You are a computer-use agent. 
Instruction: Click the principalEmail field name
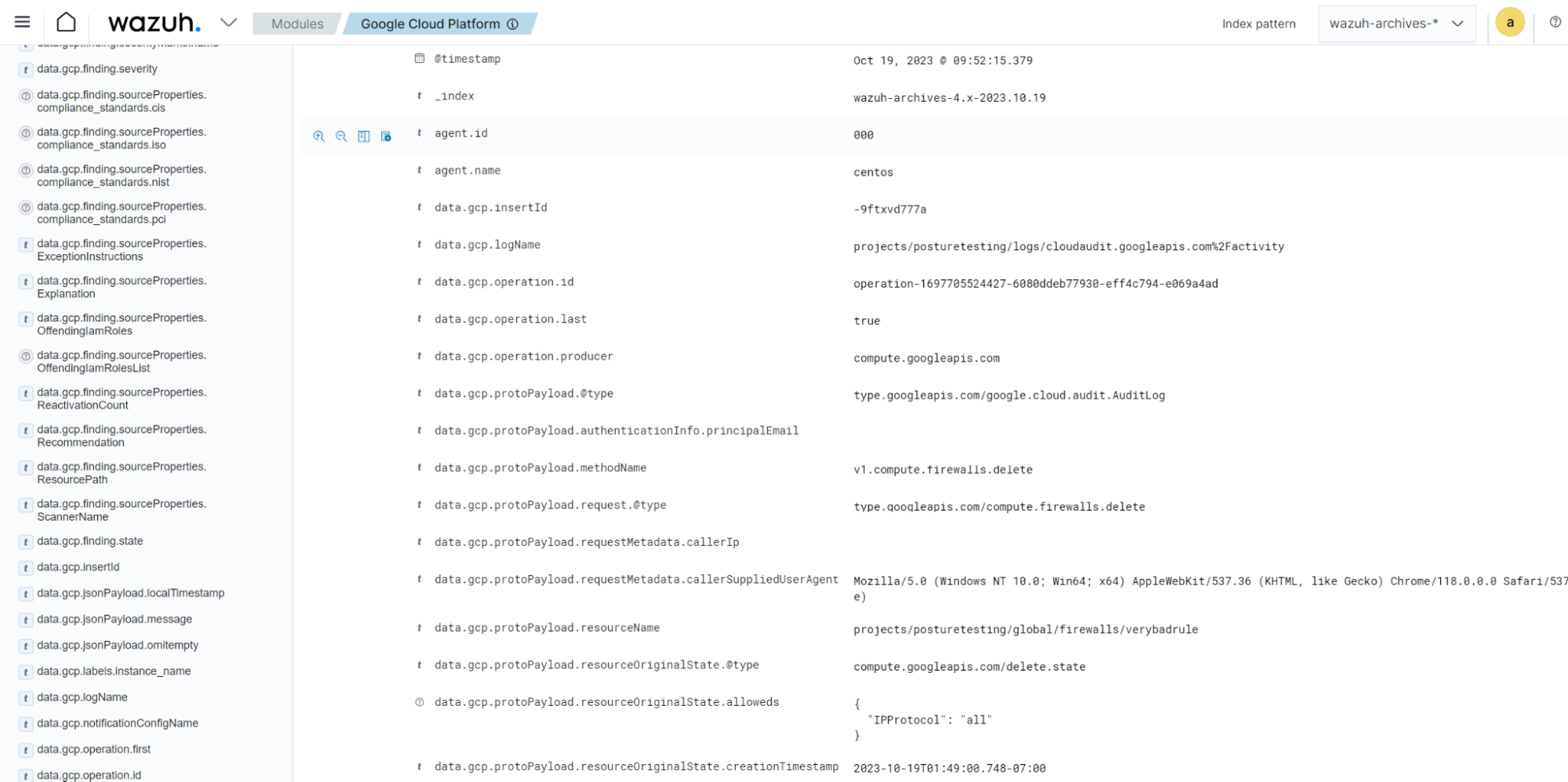tap(617, 431)
